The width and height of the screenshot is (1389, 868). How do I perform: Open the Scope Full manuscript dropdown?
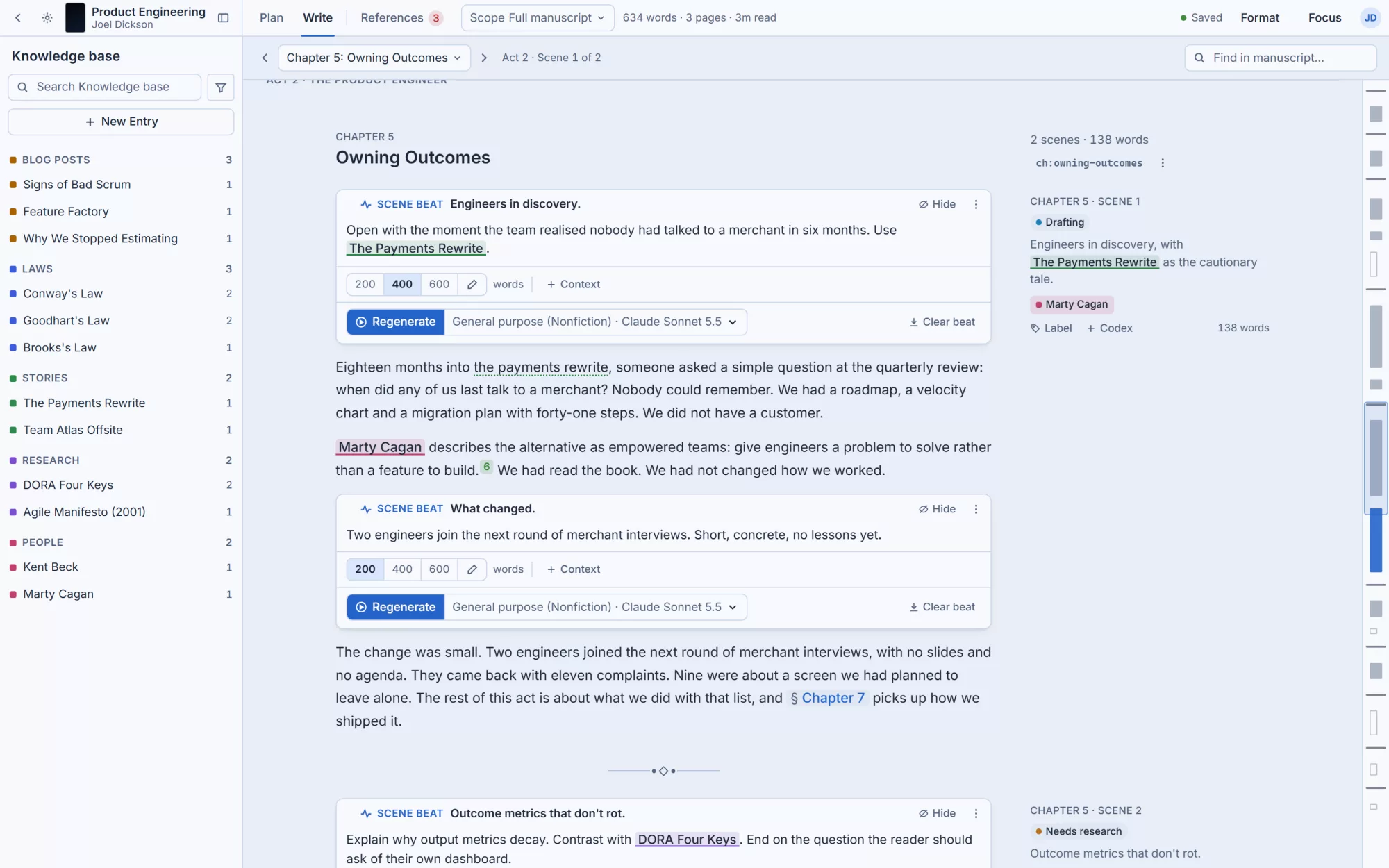click(538, 18)
